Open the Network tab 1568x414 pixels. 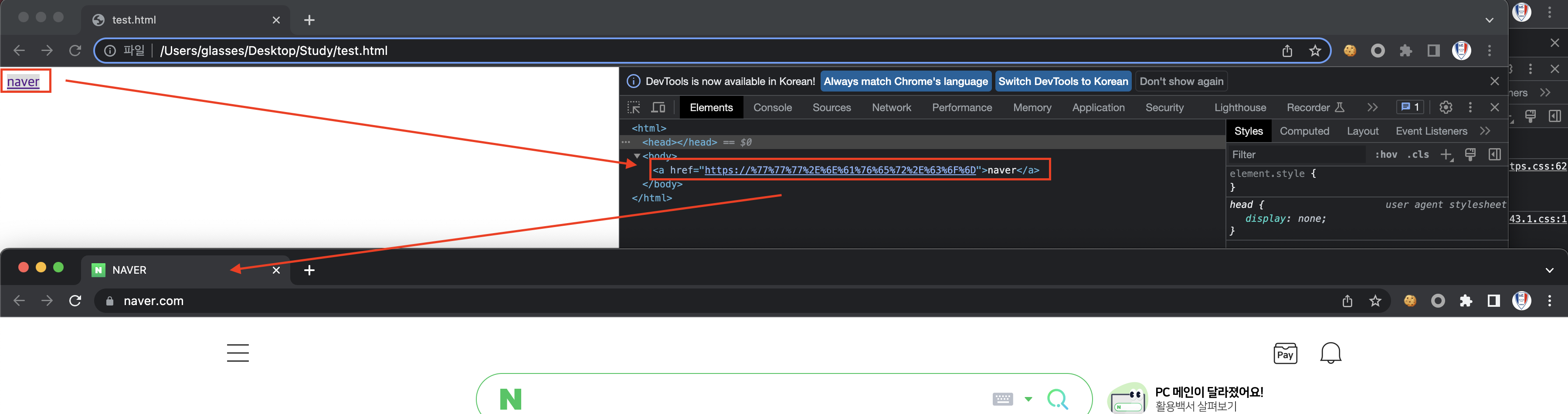891,107
